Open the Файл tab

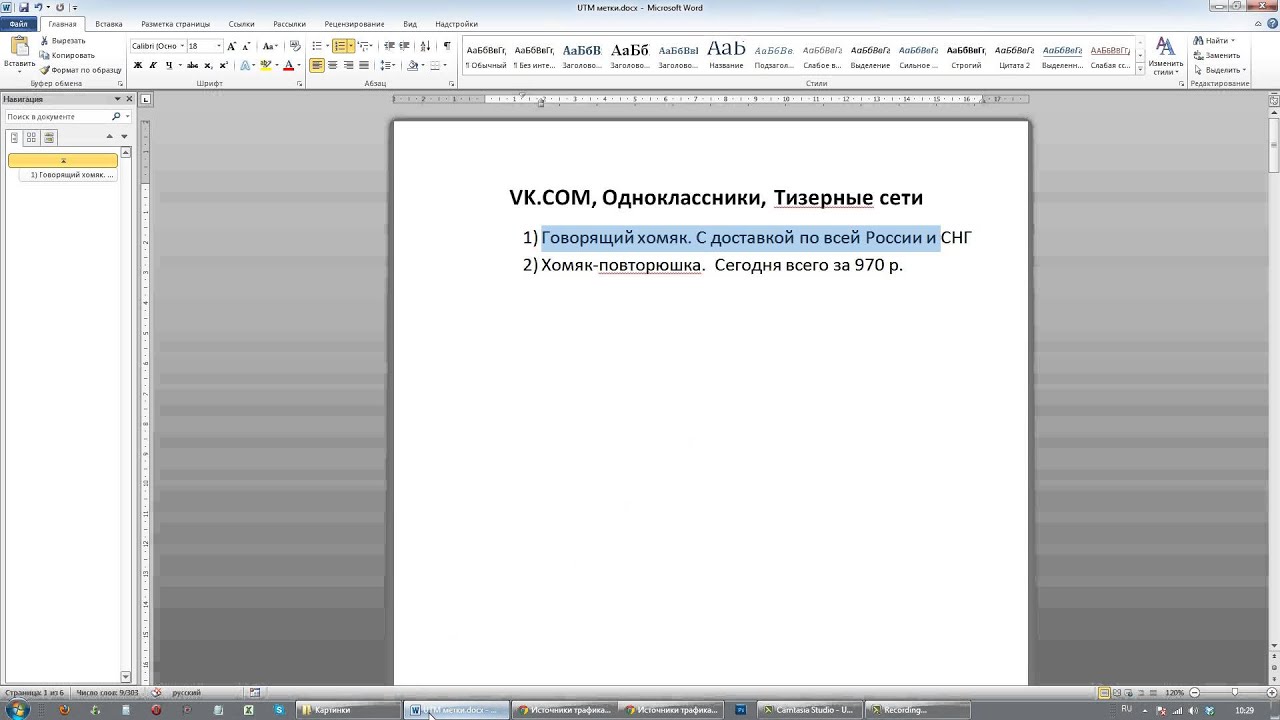(19, 24)
